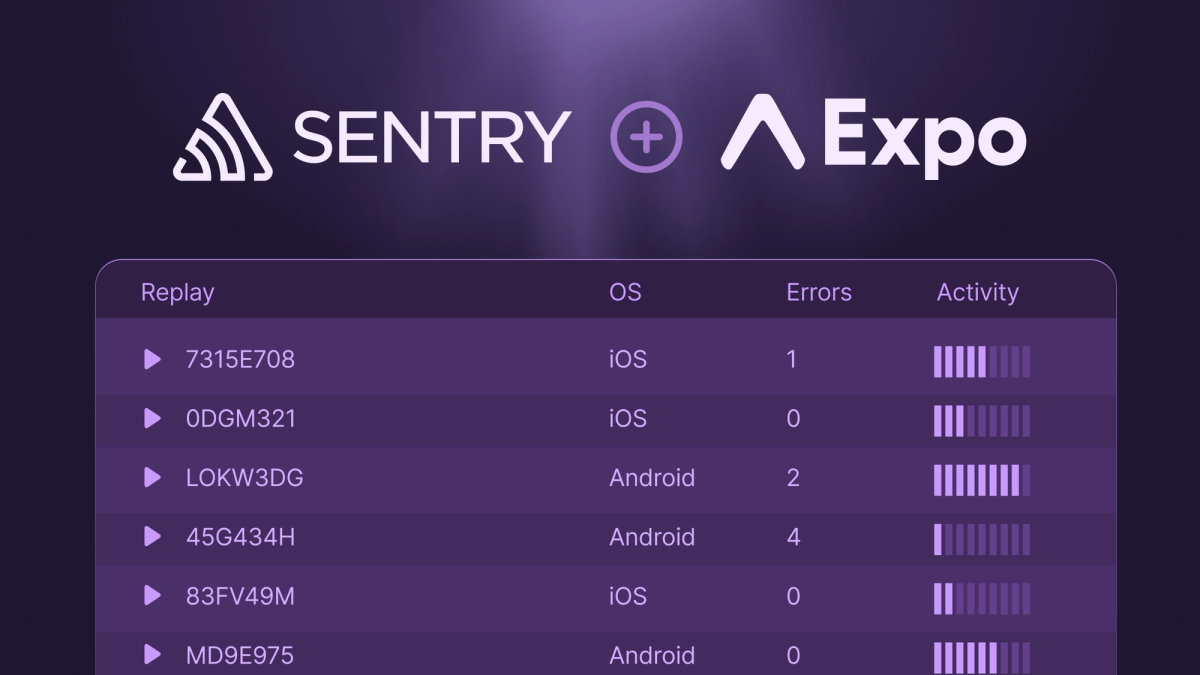Viewport: 1200px width, 675px height.
Task: Click the Android label for LOKW3DG
Action: [x=652, y=478]
